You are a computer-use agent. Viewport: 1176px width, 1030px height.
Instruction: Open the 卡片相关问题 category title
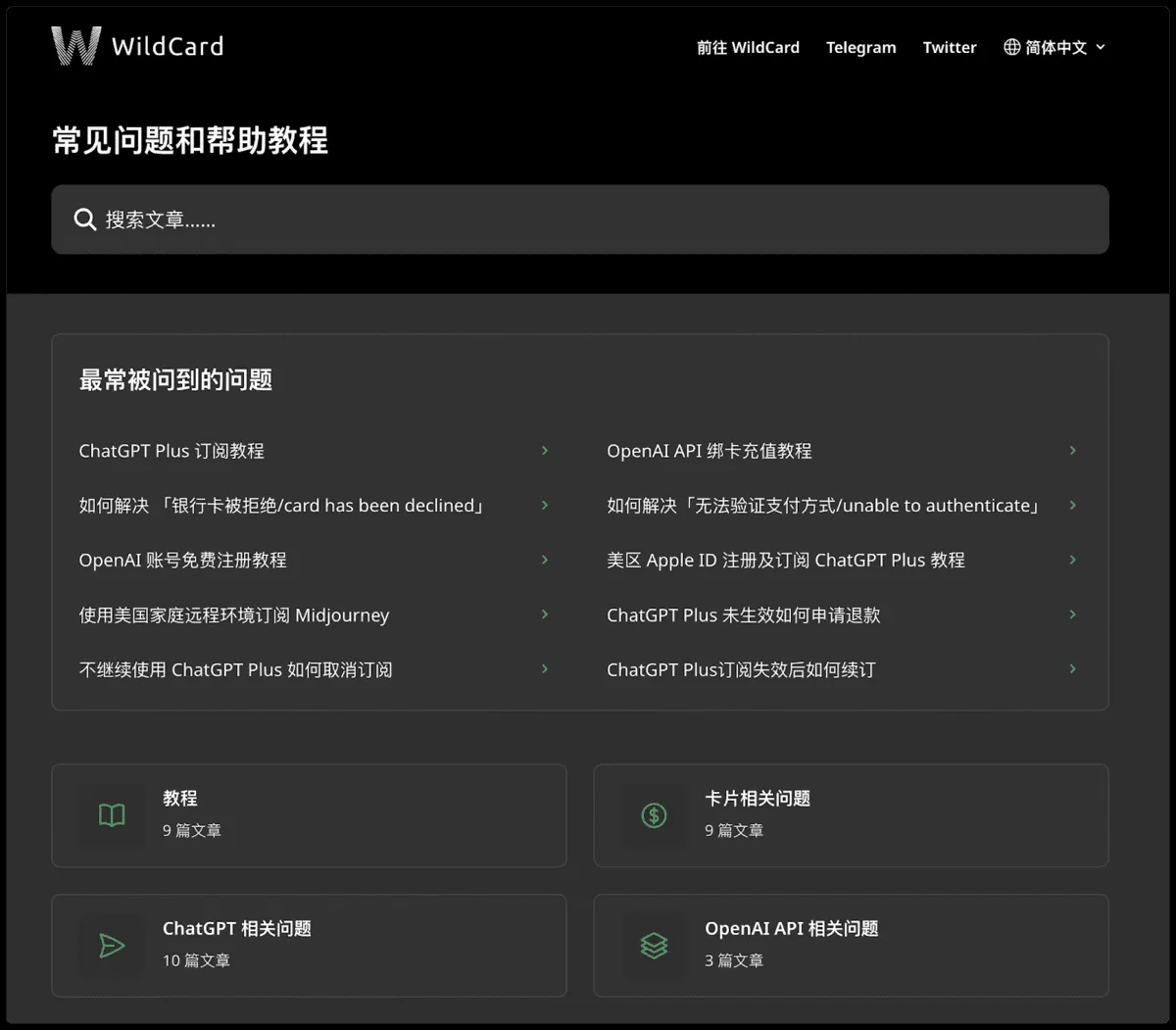(758, 798)
